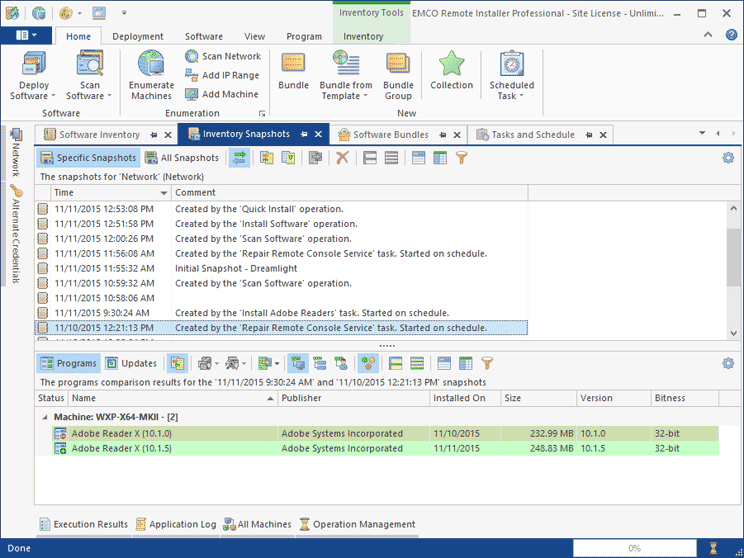Click the filter funnel in snapshots toolbar
Screen dimensions: 744x558
461,158
